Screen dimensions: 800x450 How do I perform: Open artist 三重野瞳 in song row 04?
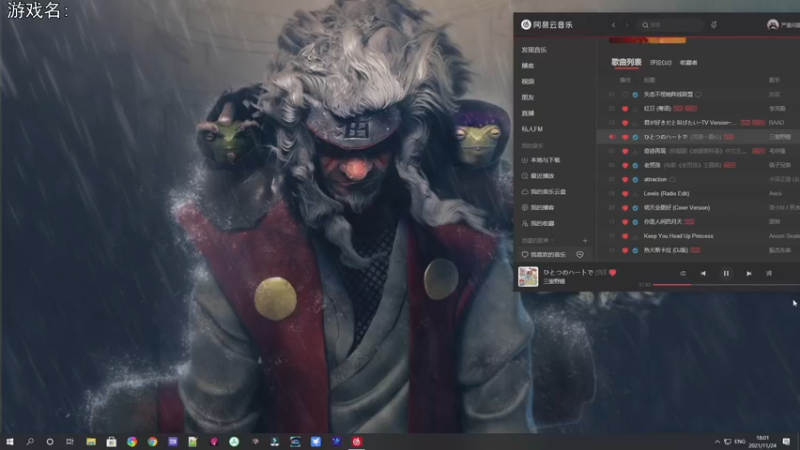coord(780,137)
